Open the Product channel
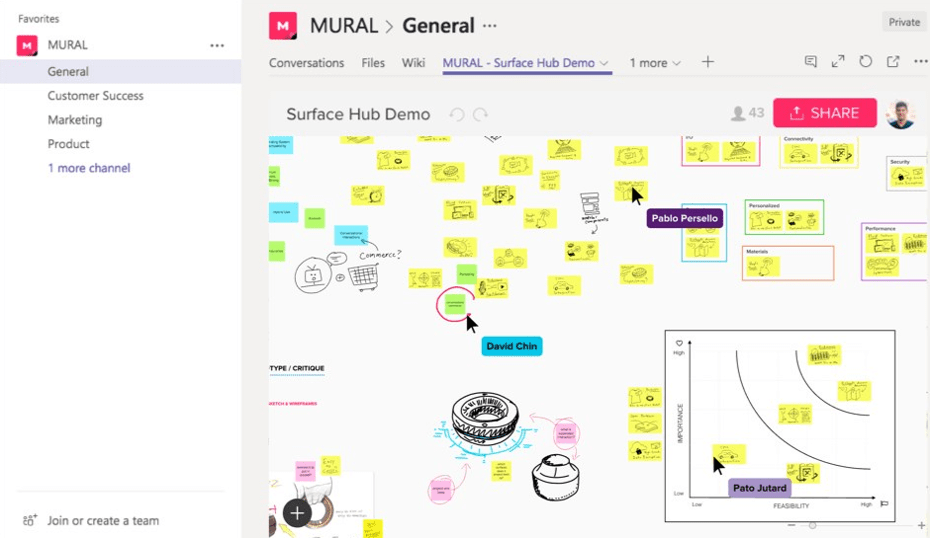Viewport: 930px width, 538px height. (68, 144)
